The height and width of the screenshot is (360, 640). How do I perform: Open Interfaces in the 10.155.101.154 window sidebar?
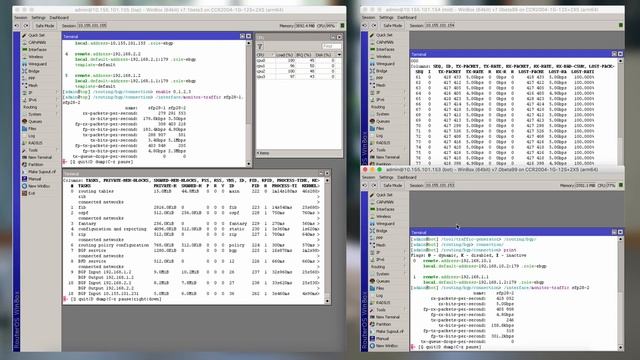tap(385, 49)
